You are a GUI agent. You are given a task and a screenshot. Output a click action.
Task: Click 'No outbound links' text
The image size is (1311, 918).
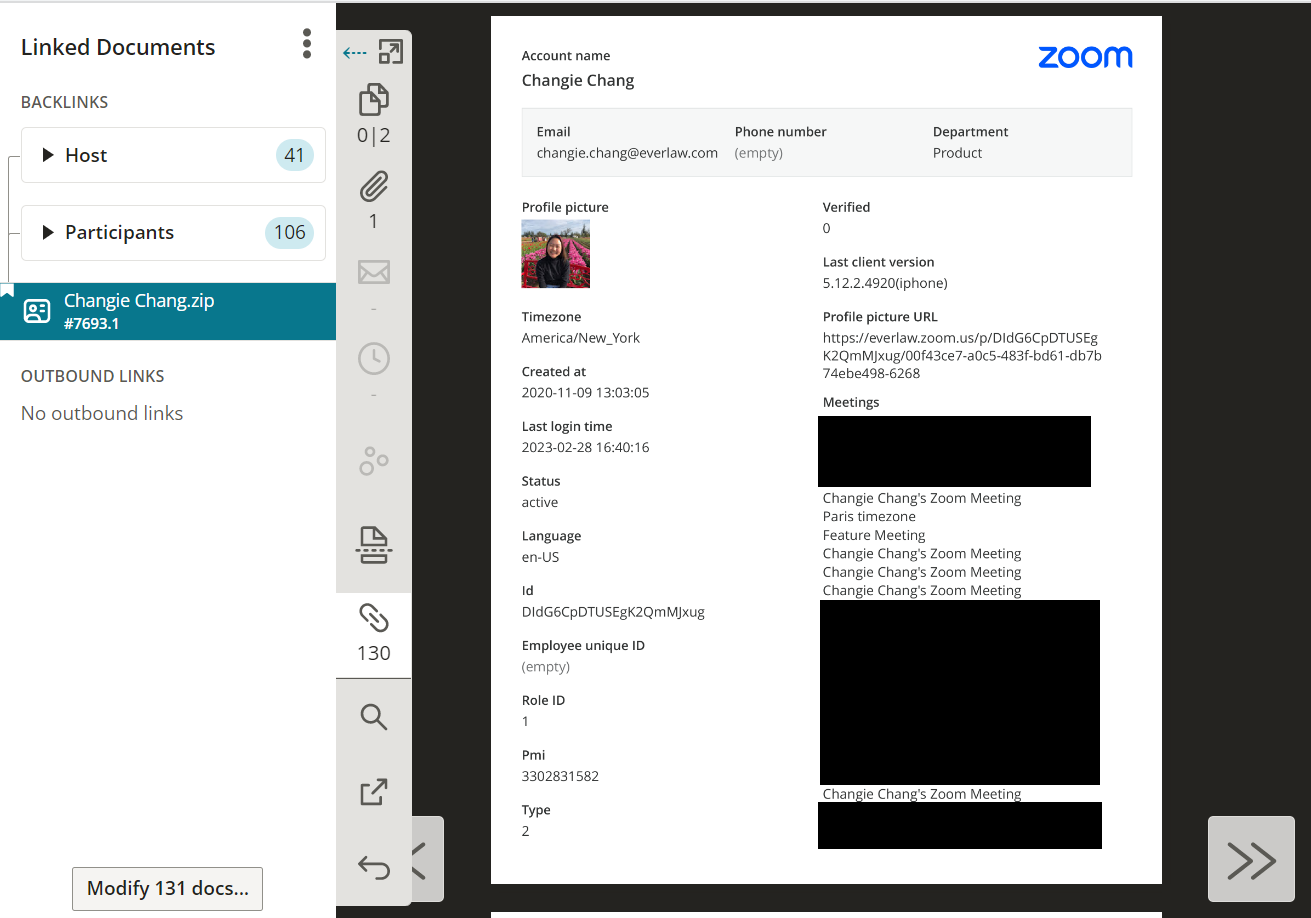pyautogui.click(x=102, y=413)
